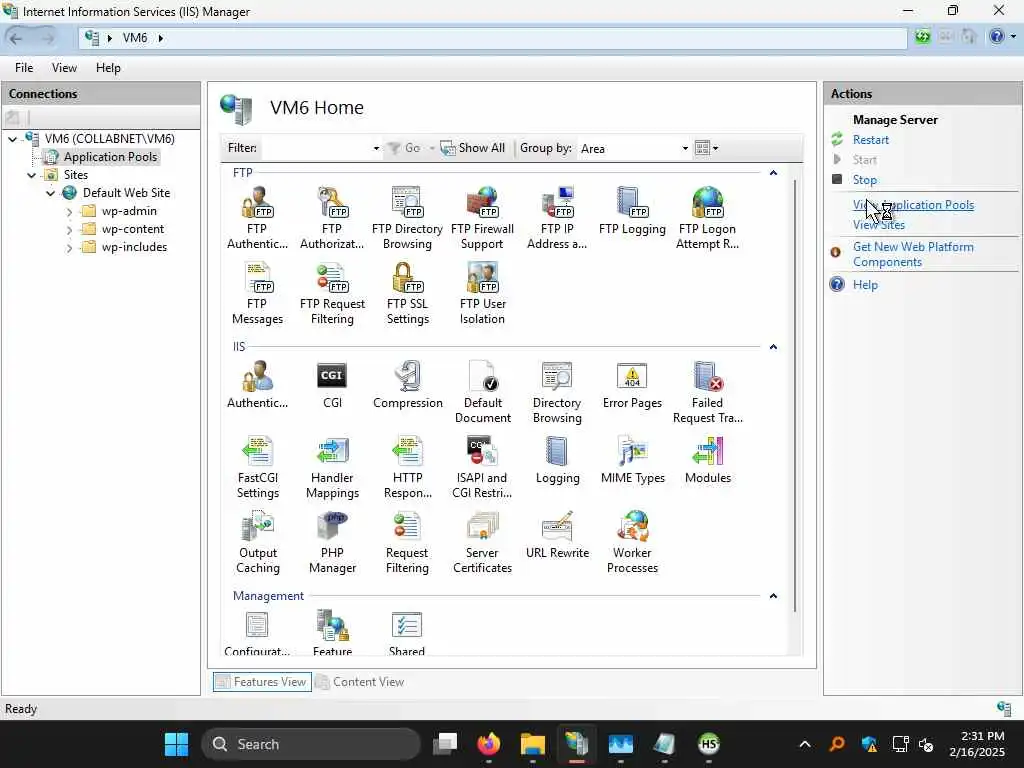
Task: Expand the wp-content folder node
Action: [x=69, y=230]
